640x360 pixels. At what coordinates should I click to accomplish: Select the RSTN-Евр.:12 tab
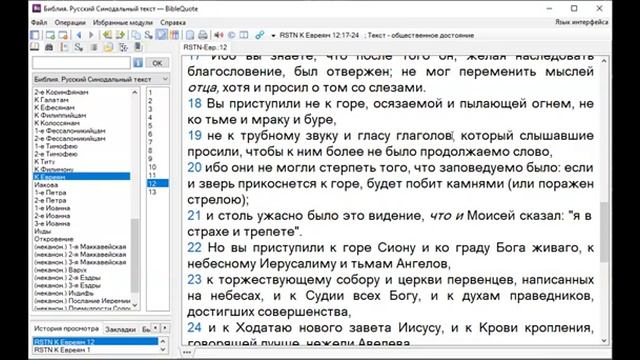coord(205,47)
